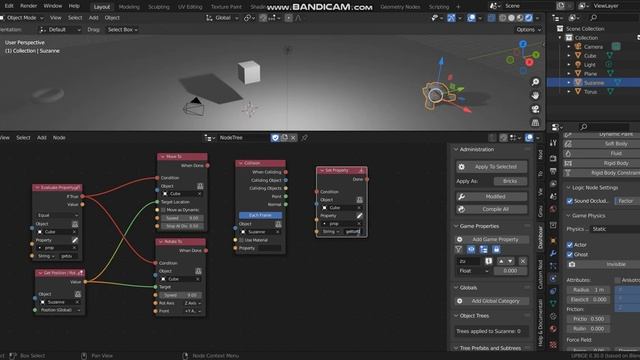Viewport: 640px width, 360px height.
Task: Switch to Sculpting workspace tab
Action: coord(159,7)
